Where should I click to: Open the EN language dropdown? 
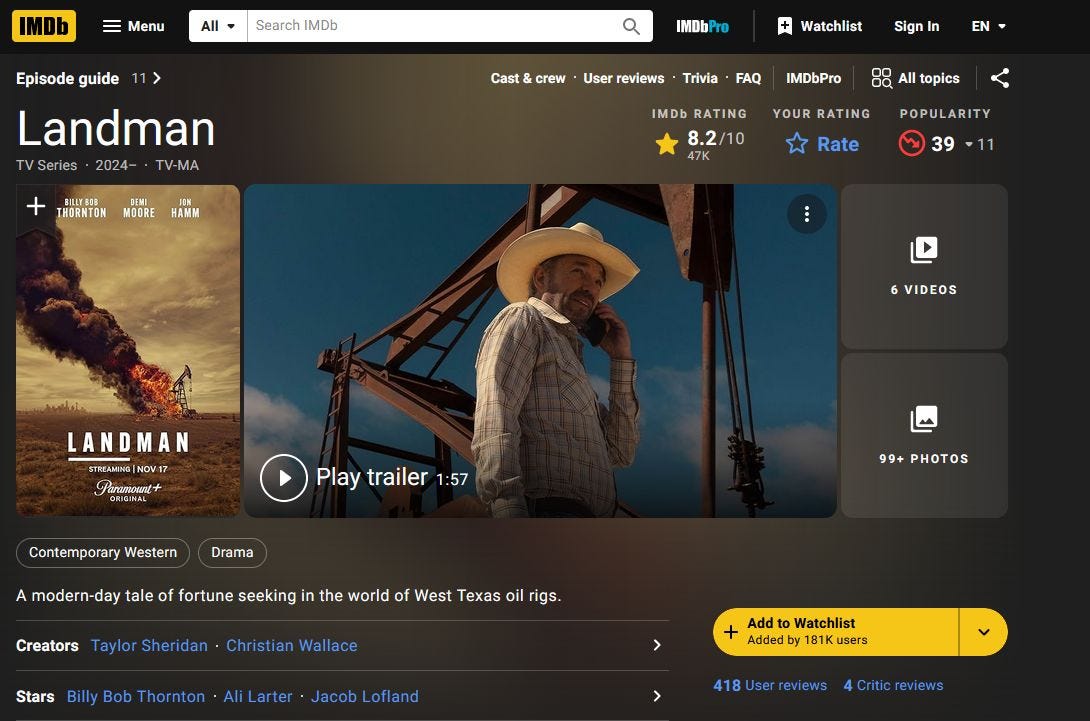click(988, 26)
